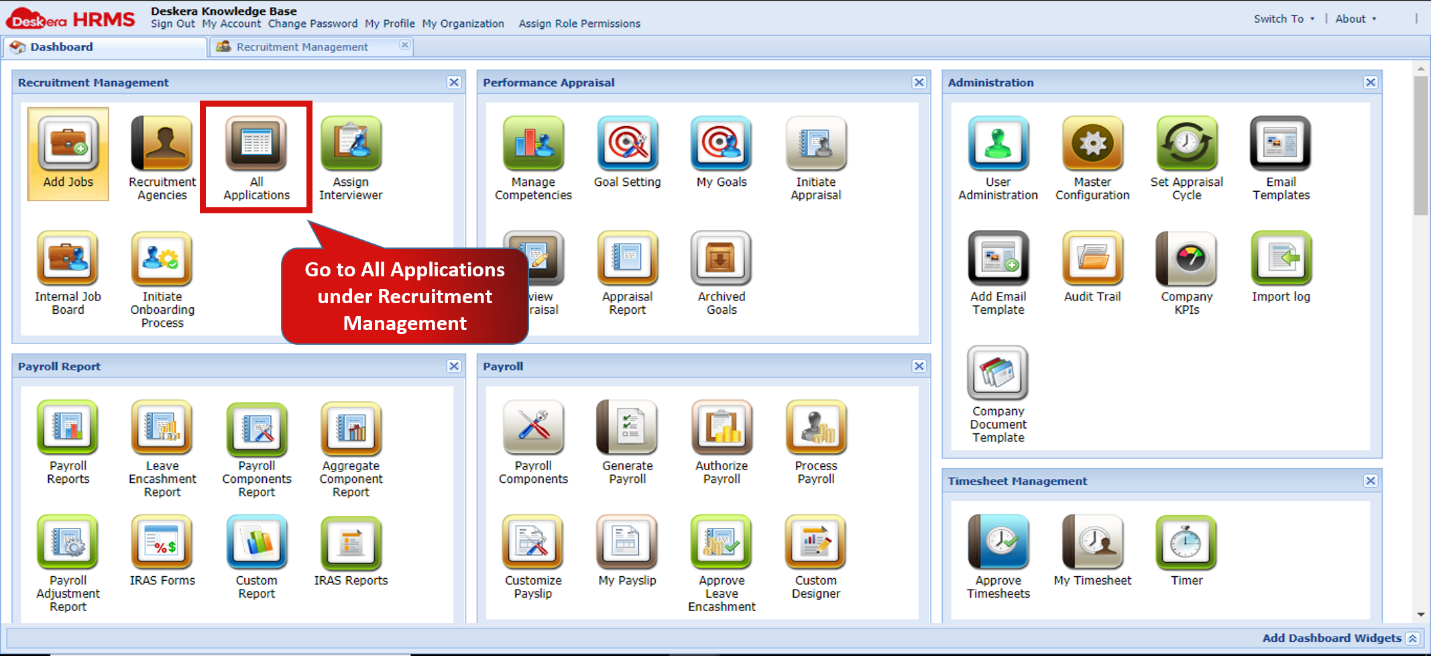The image size is (1431, 656).
Task: Click the Deskera HRMS logo
Action: [x=71, y=19]
